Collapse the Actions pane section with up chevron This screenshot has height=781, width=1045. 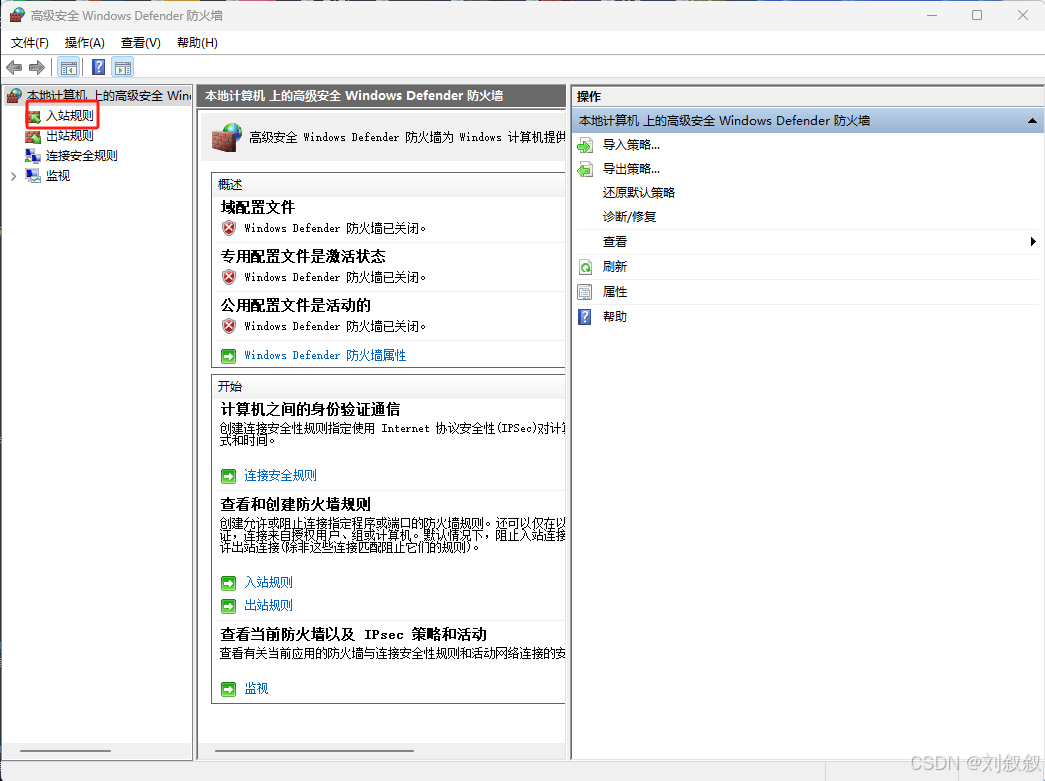coord(1032,120)
